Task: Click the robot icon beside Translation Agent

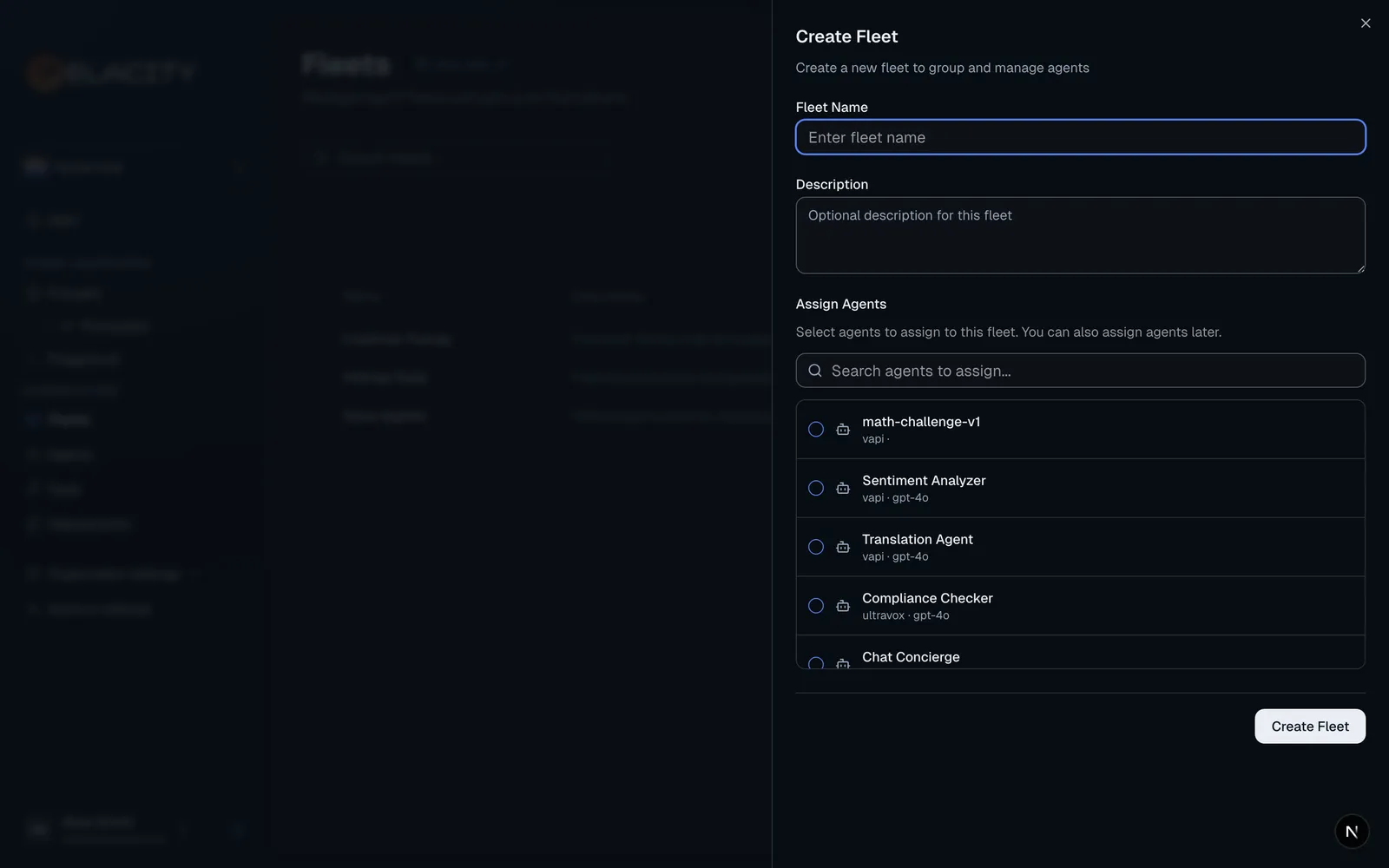Action: (x=843, y=547)
